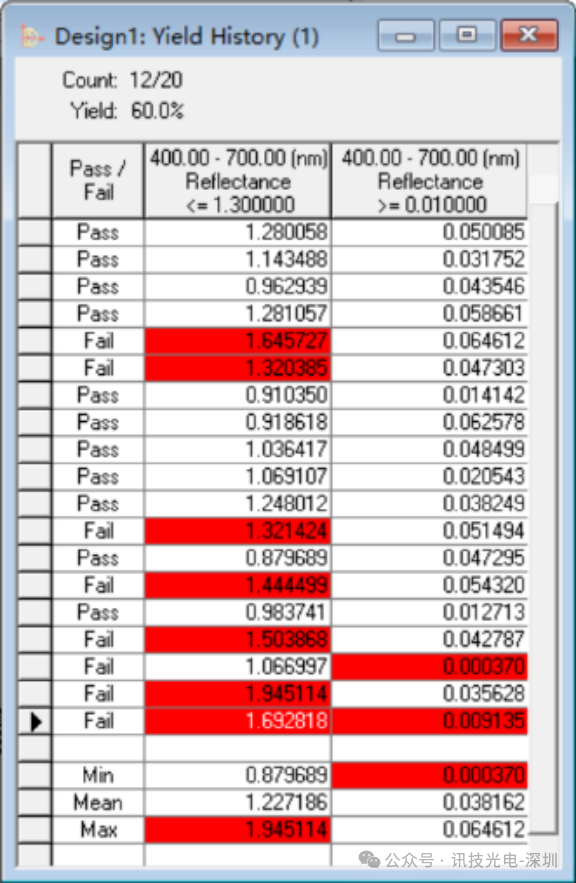Select cell value 0.031752

(430, 259)
